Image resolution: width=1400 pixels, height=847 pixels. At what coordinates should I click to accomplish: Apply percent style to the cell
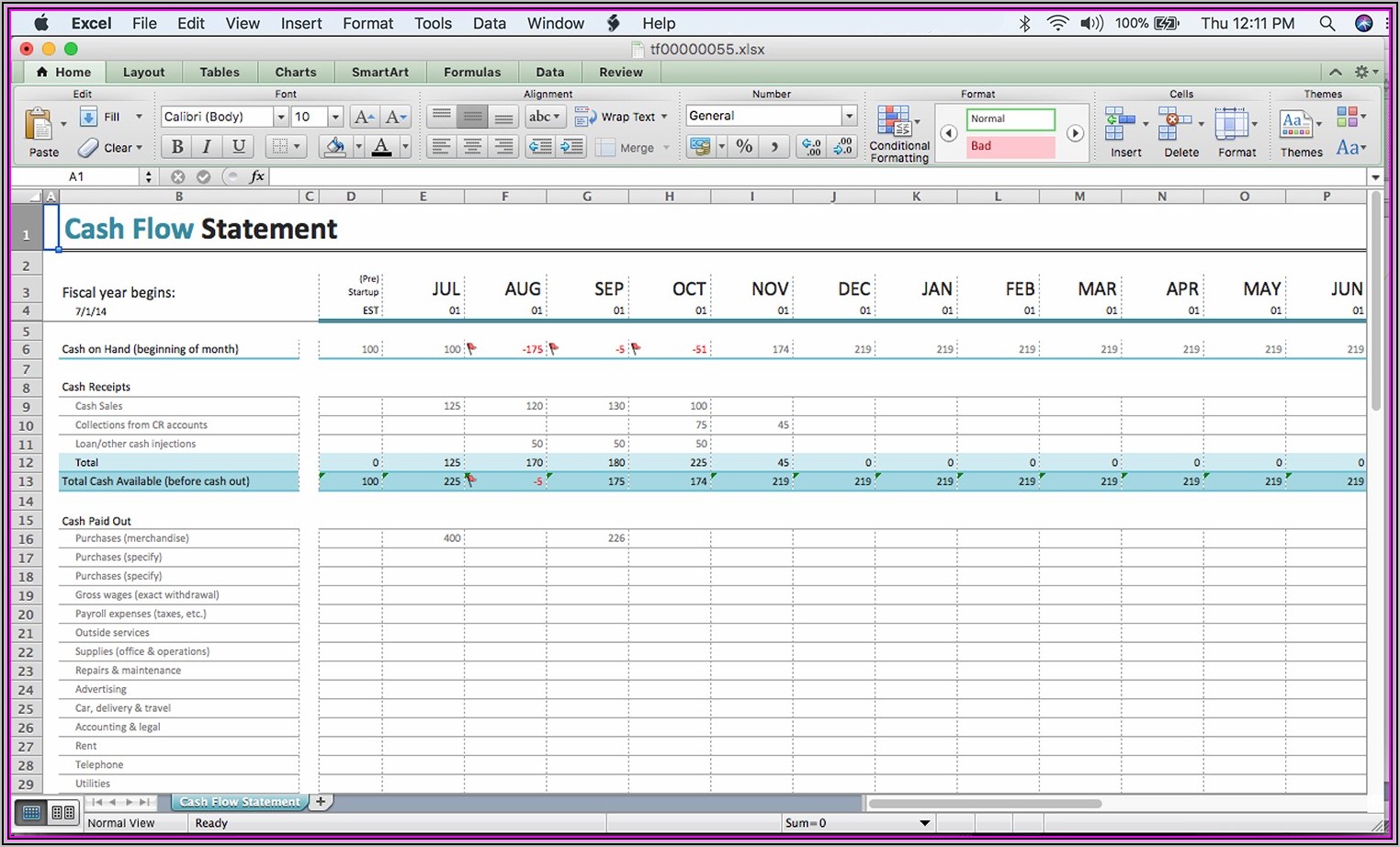744,146
